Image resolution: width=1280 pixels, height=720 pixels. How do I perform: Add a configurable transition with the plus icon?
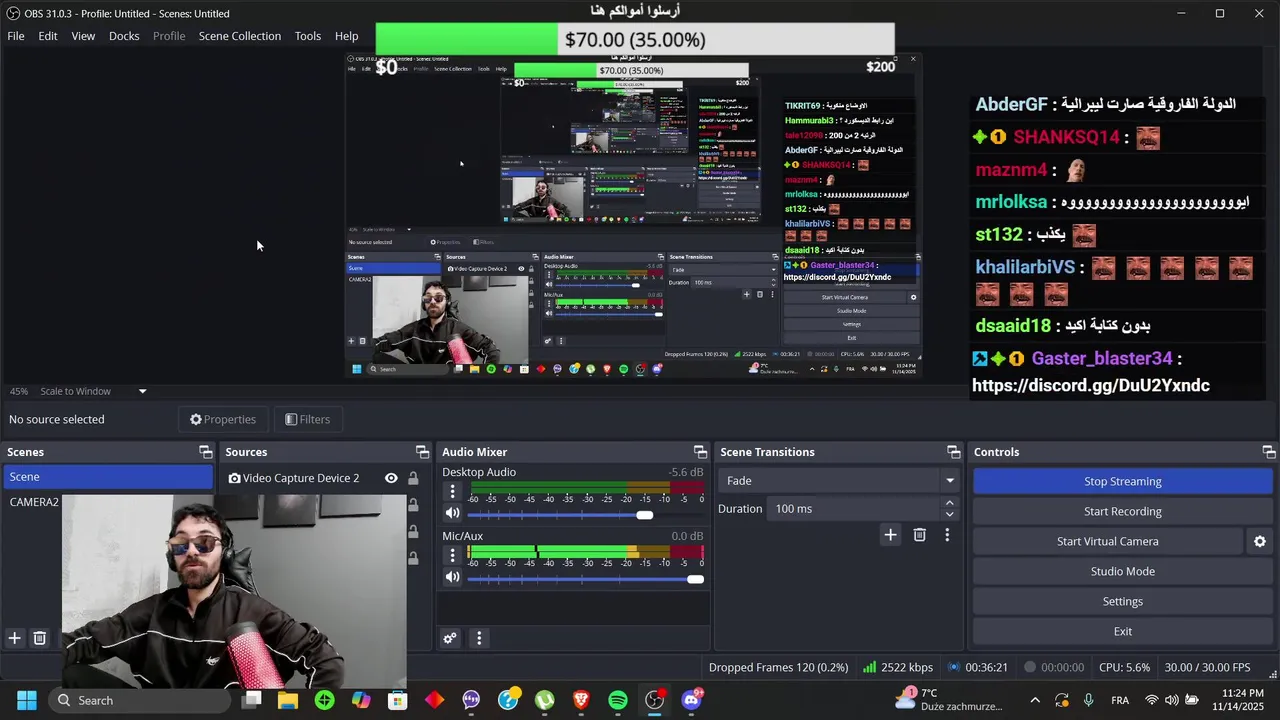(890, 535)
